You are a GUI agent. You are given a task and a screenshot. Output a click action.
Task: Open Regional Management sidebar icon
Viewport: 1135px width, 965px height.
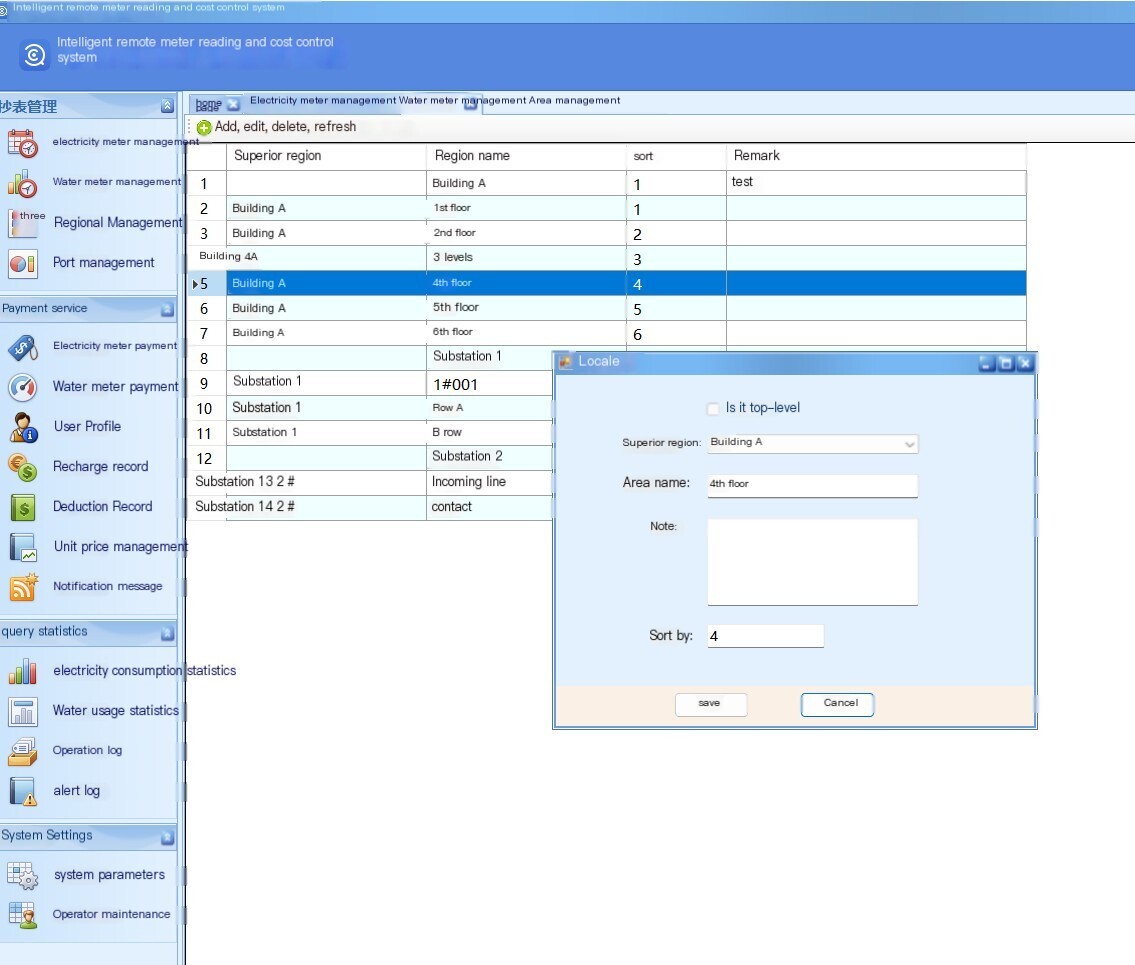tap(22, 223)
